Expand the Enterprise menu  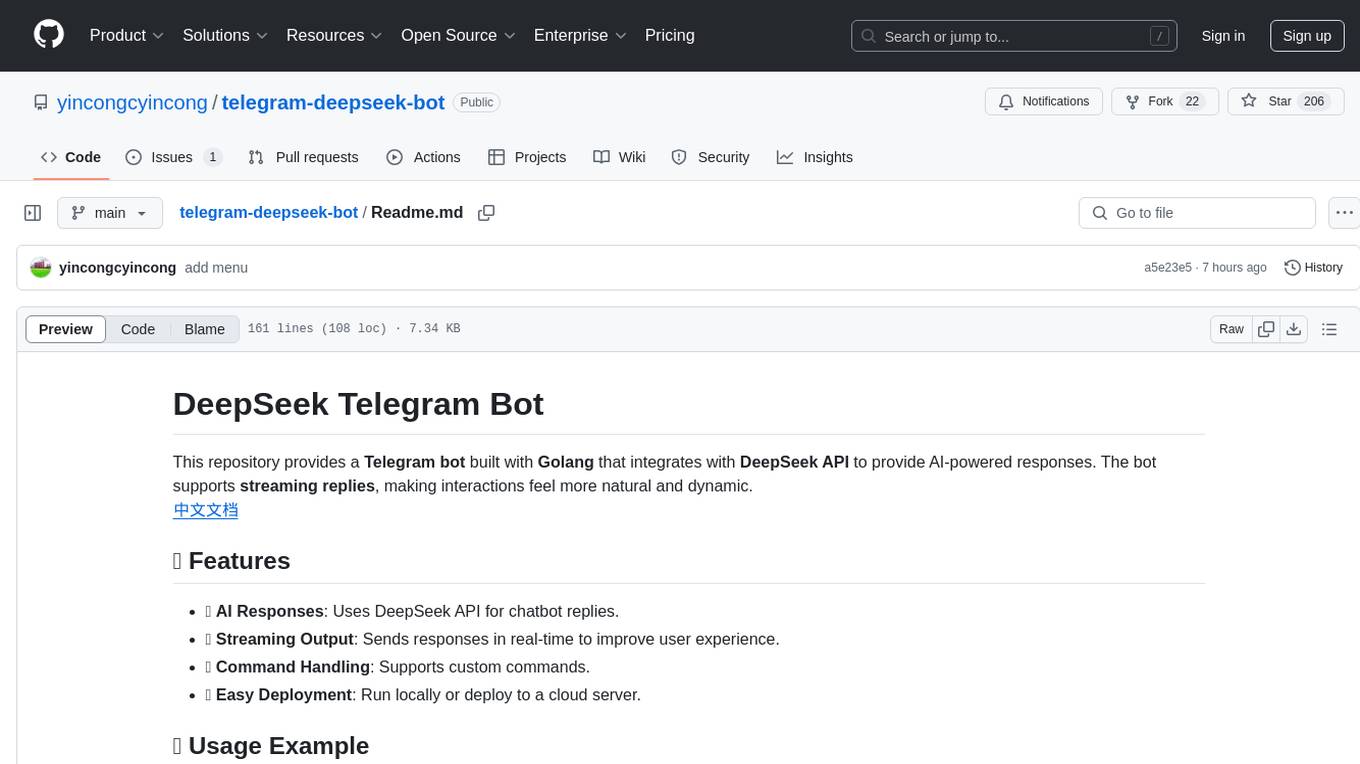coord(580,35)
